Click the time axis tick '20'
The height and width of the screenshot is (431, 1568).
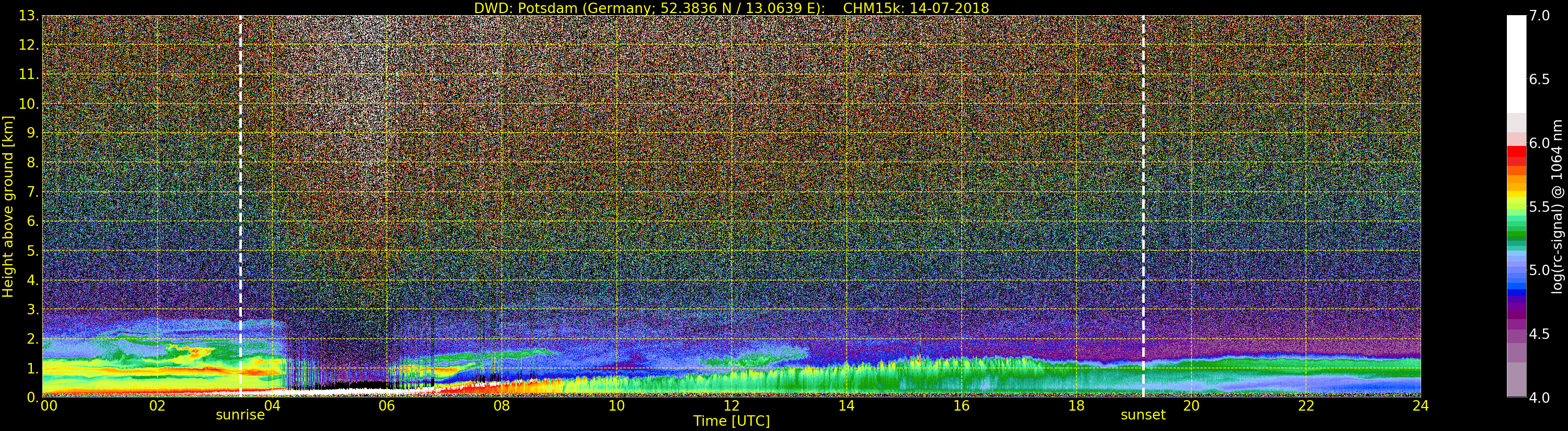point(1191,406)
